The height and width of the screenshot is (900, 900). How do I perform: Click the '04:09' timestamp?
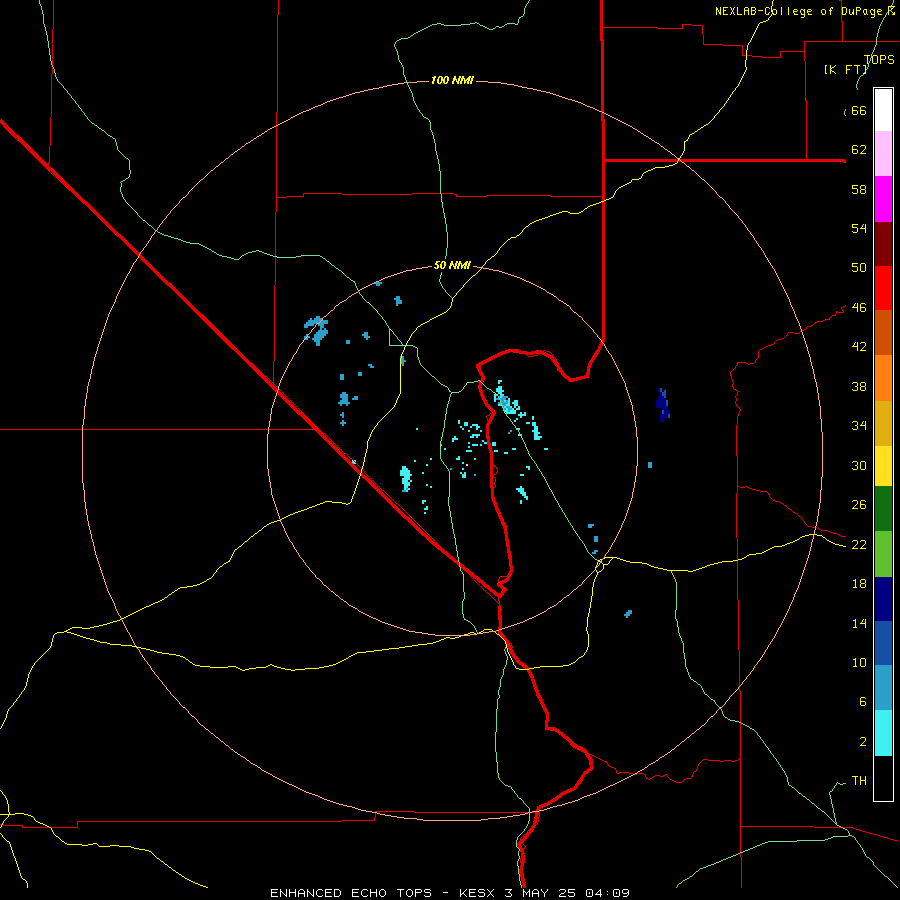pos(607,893)
